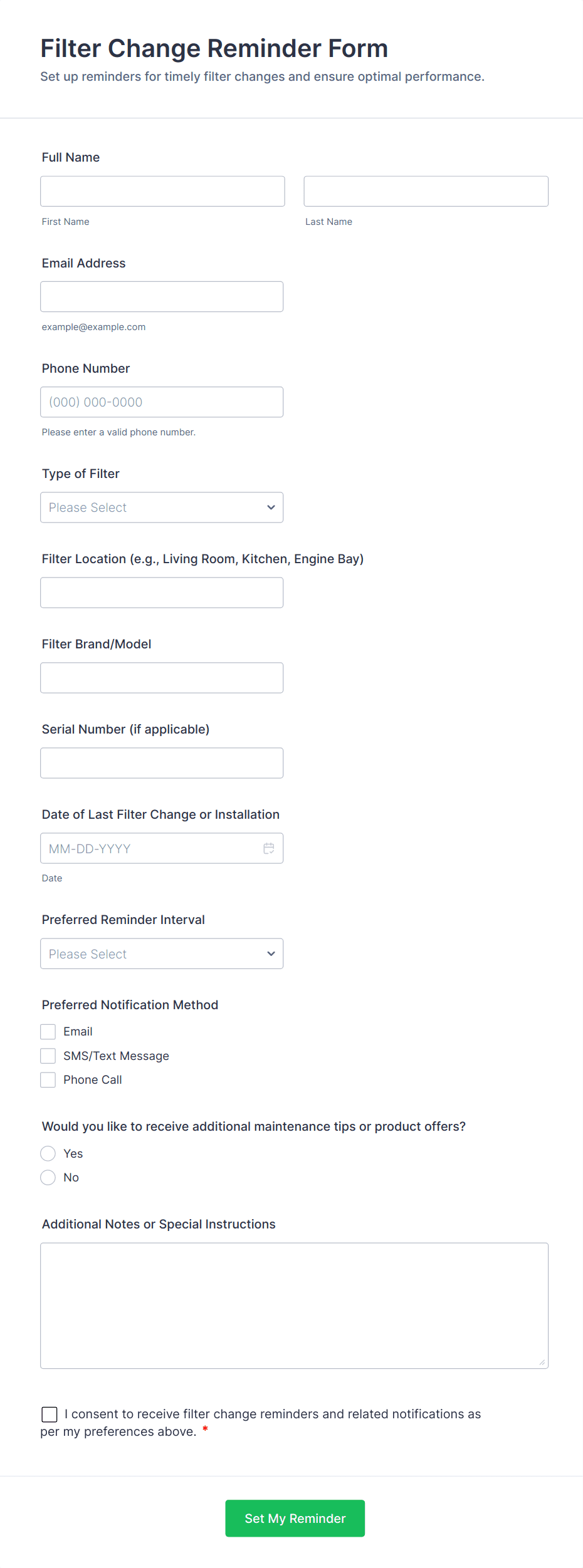Click the Filter Brand/Model field

162,677
